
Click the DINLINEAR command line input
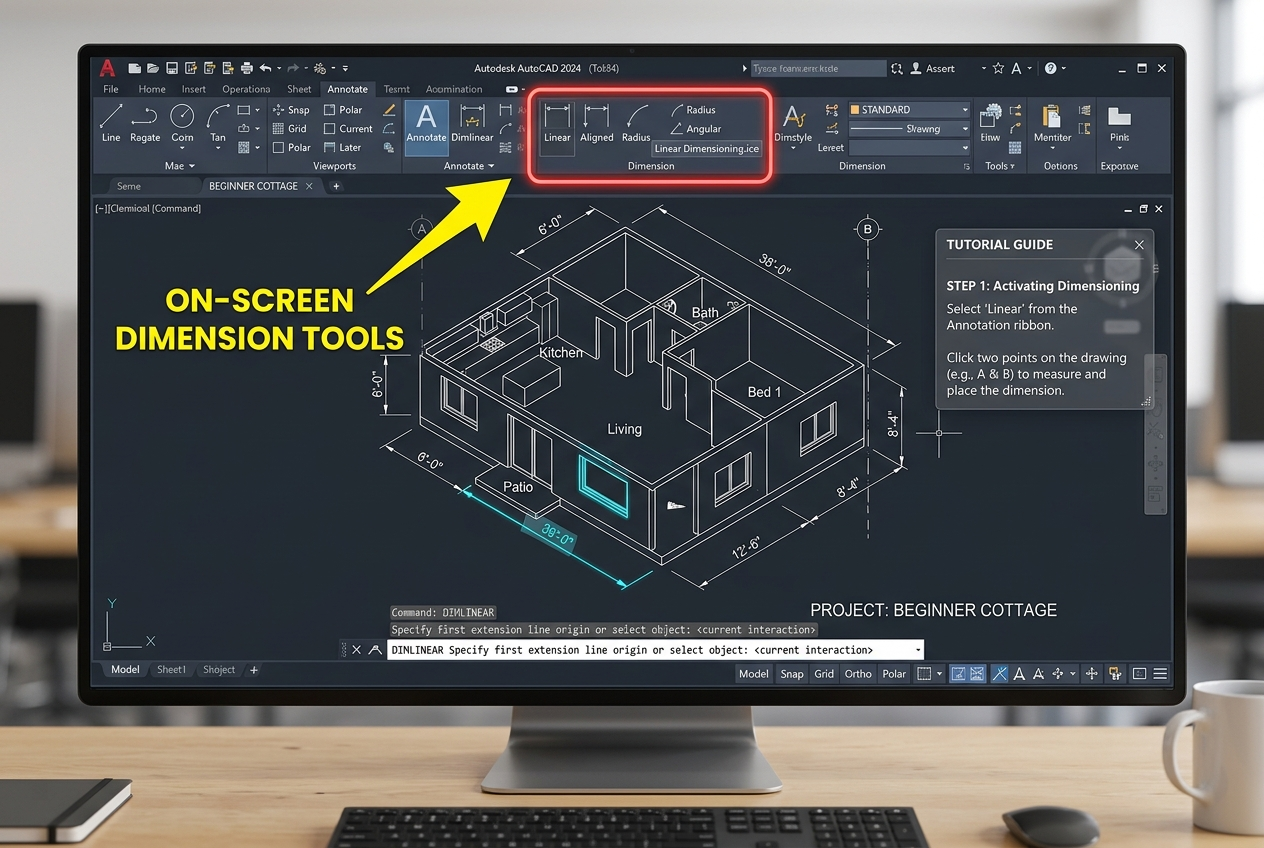click(x=655, y=650)
